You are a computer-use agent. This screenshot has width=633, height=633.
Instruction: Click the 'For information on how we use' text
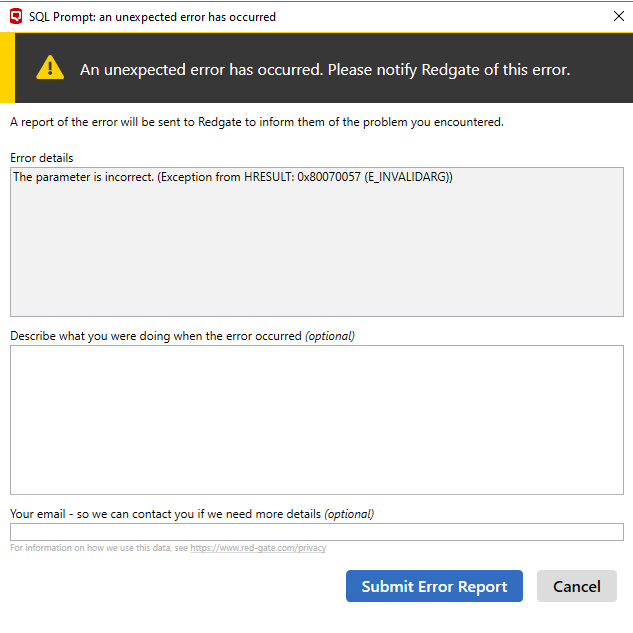click(x=98, y=548)
